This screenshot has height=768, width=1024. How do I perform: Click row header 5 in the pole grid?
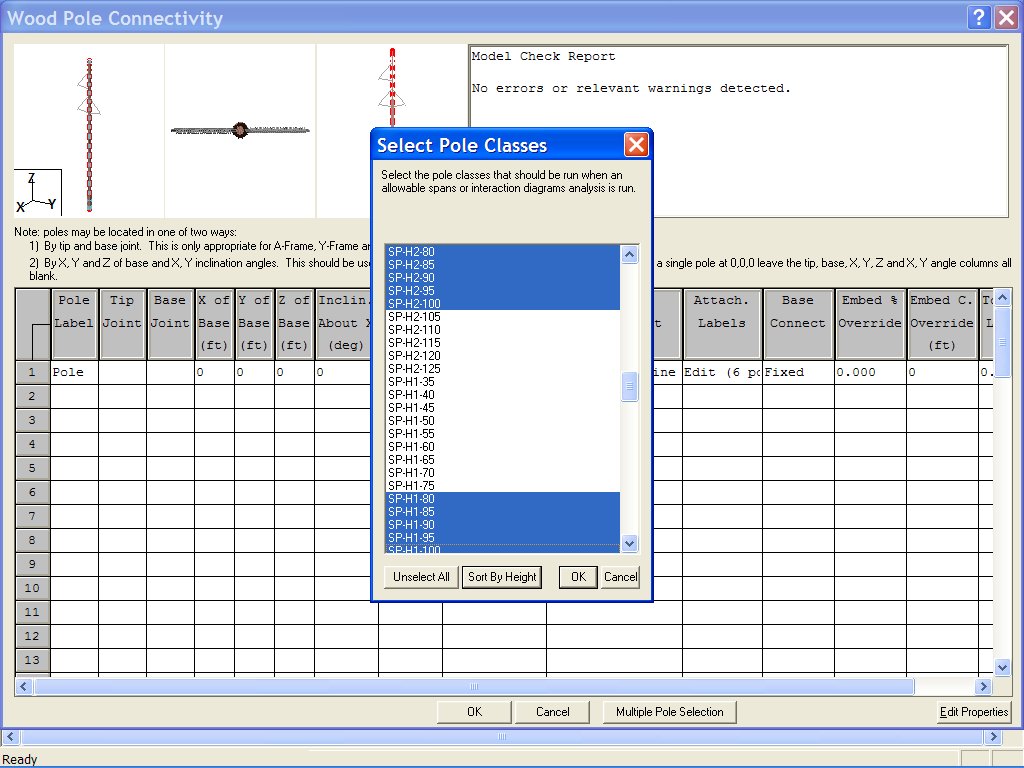(31, 468)
